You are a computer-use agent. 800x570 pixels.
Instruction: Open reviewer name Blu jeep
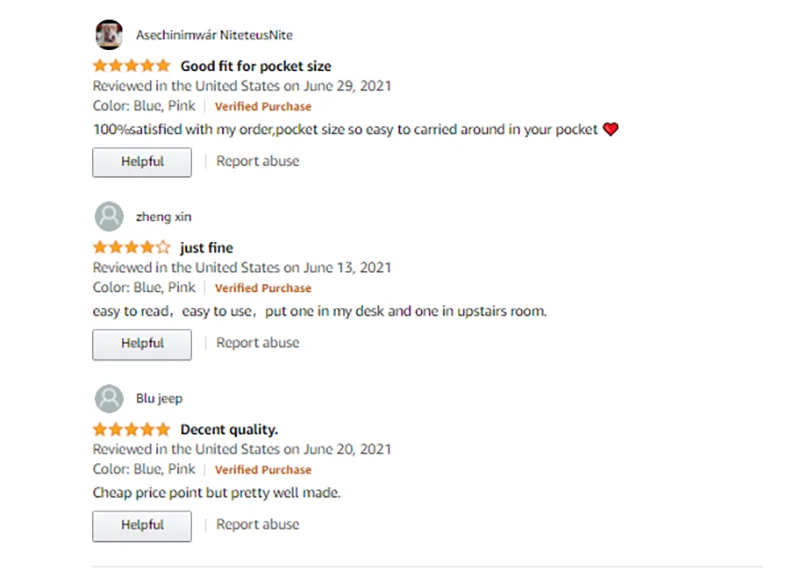[x=159, y=399]
